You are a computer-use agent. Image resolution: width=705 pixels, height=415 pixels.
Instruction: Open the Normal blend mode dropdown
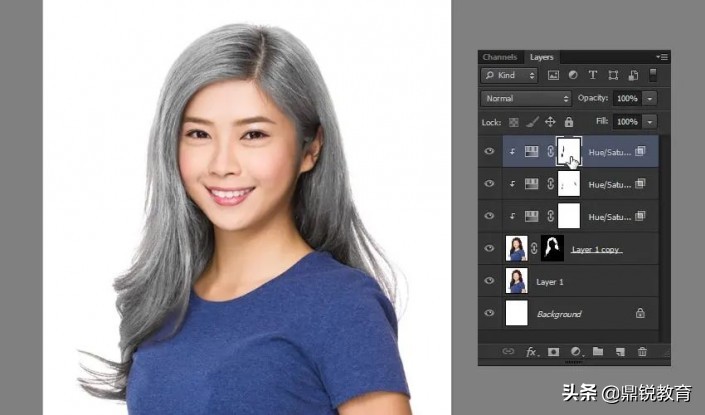(x=526, y=98)
